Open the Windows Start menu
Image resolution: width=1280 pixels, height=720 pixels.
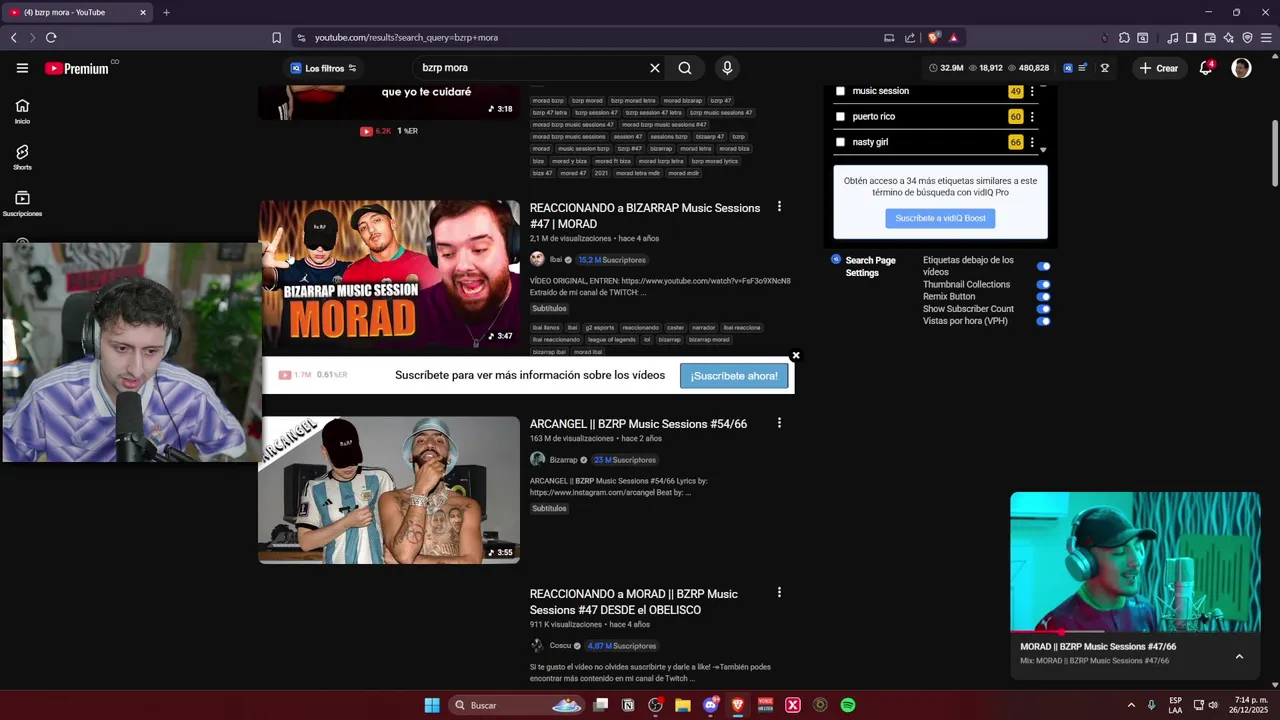point(432,705)
